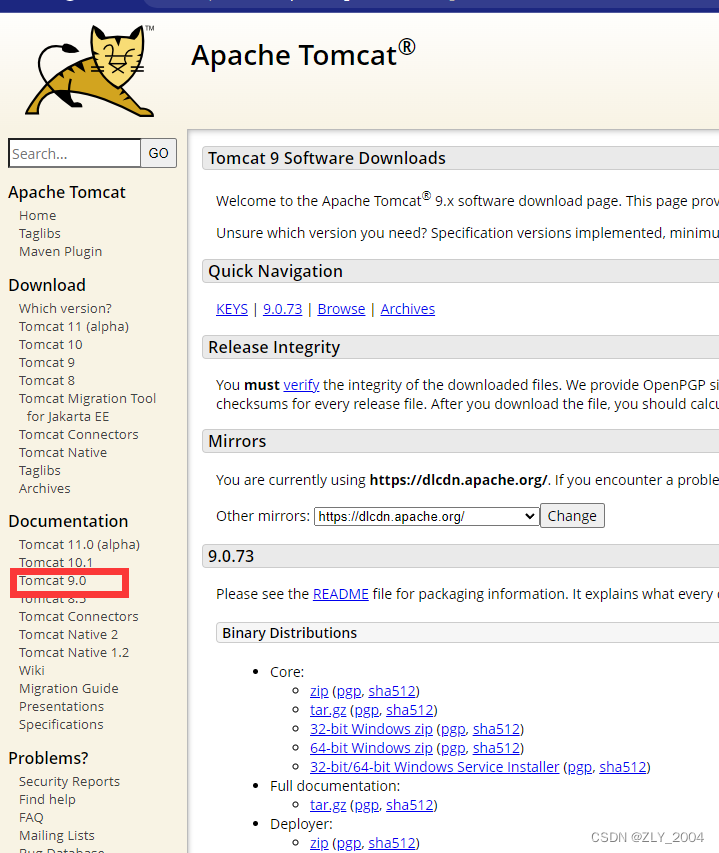Download the Deployer zip
Screen dimensions: 719x853
[x=319, y=843]
